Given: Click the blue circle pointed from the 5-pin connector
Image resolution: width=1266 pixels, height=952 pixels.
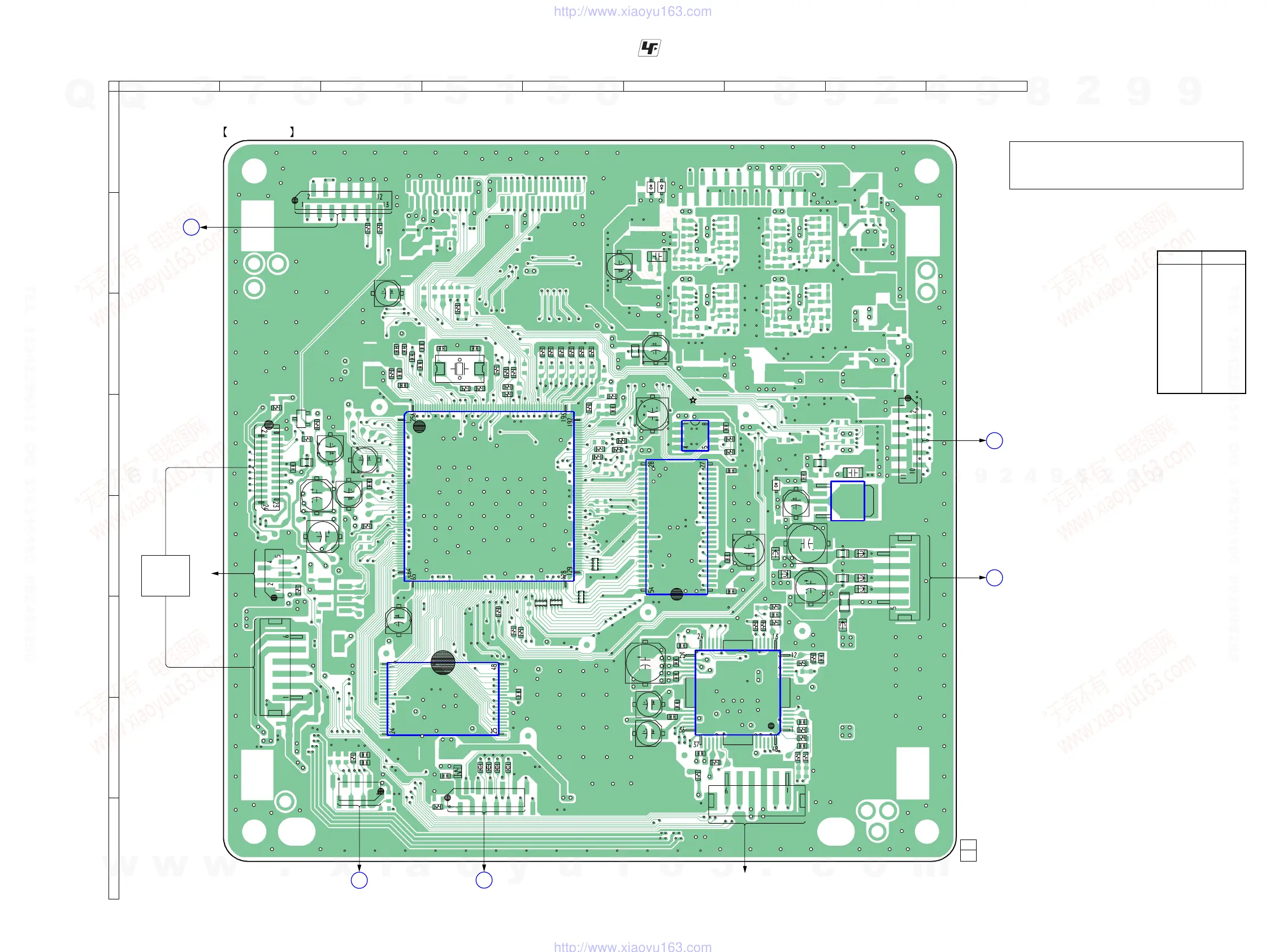Looking at the screenshot, I should point(994,578).
